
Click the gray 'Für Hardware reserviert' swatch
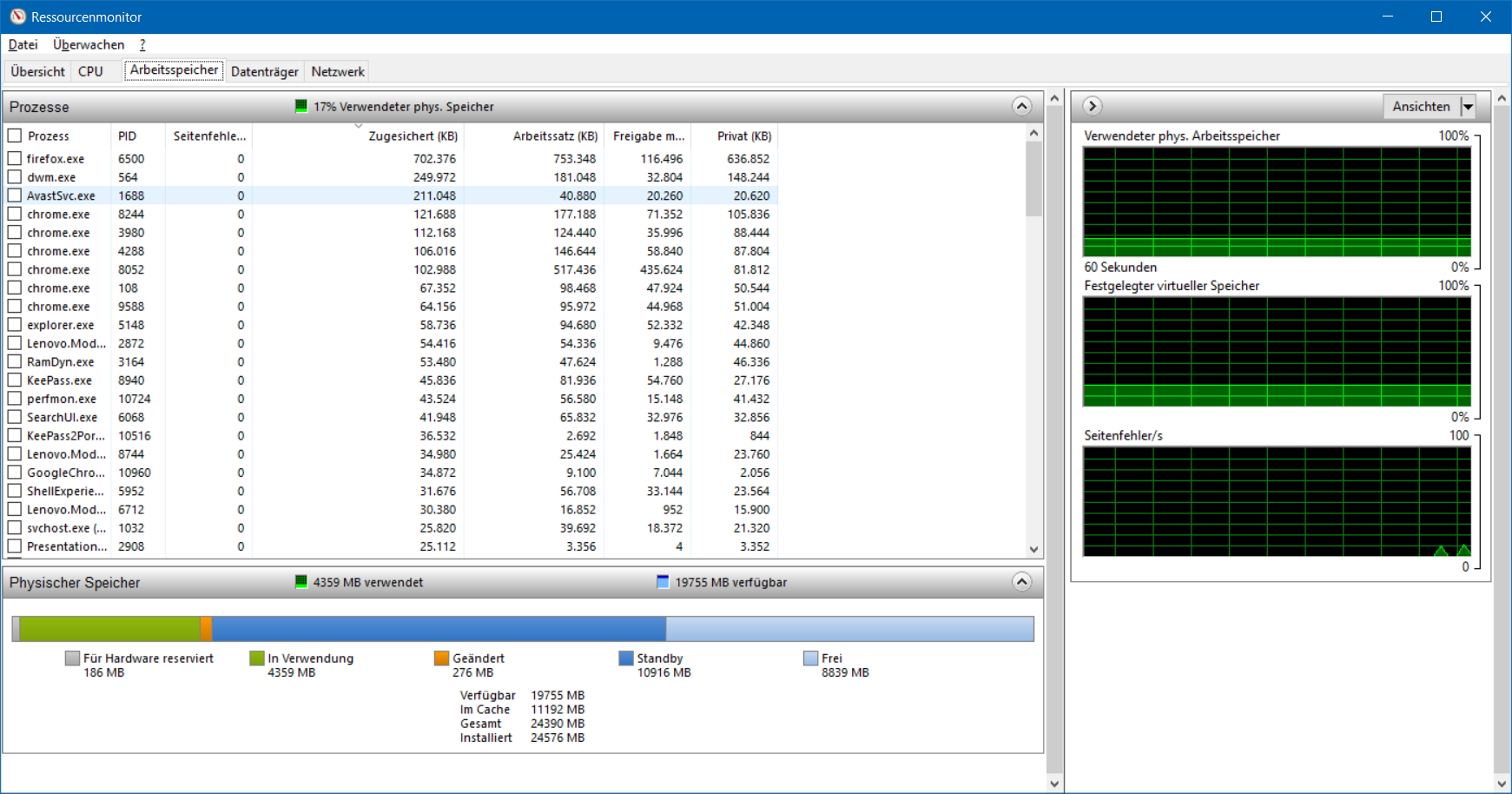click(72, 658)
